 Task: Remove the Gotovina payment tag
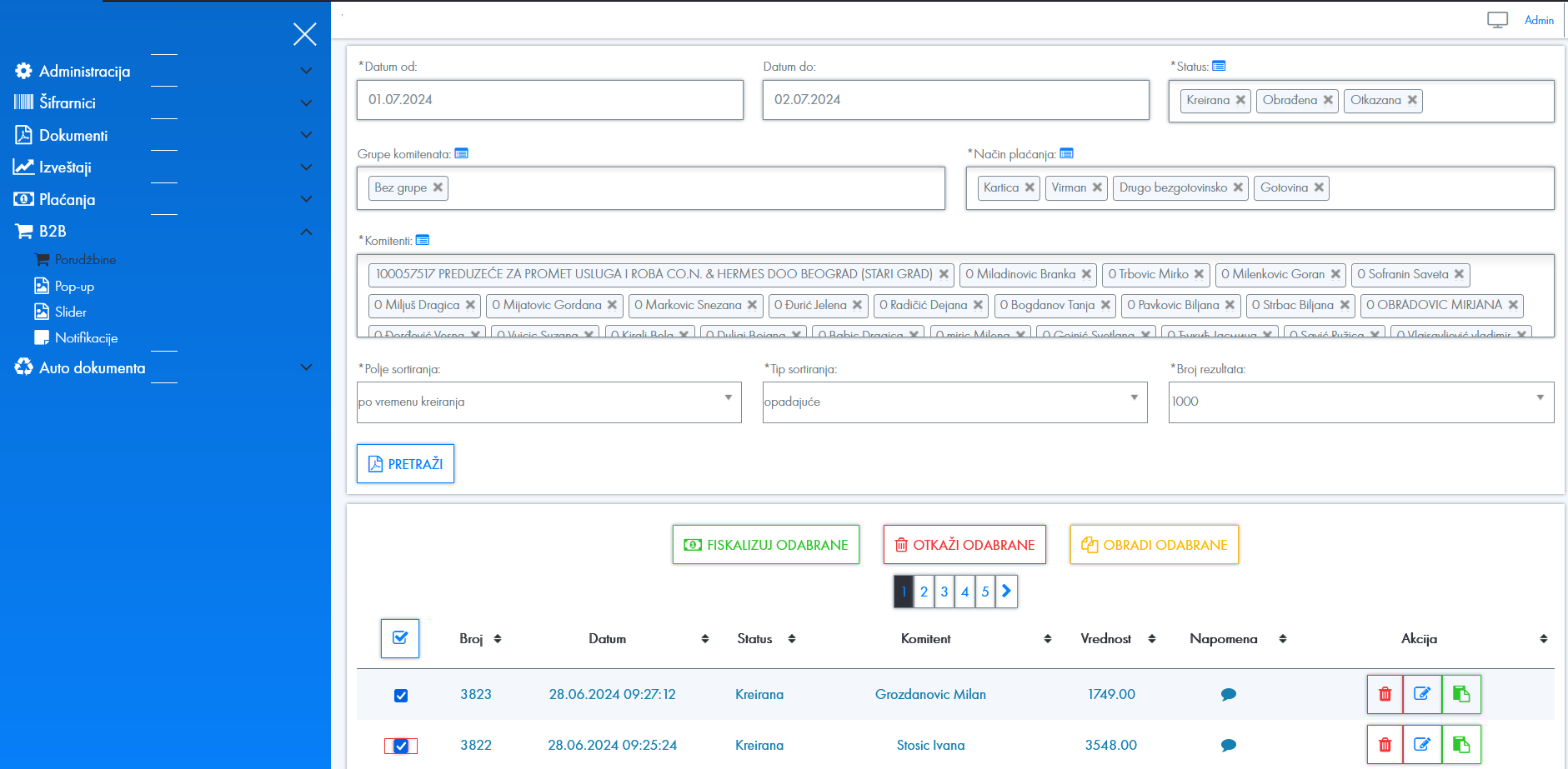[x=1319, y=187]
